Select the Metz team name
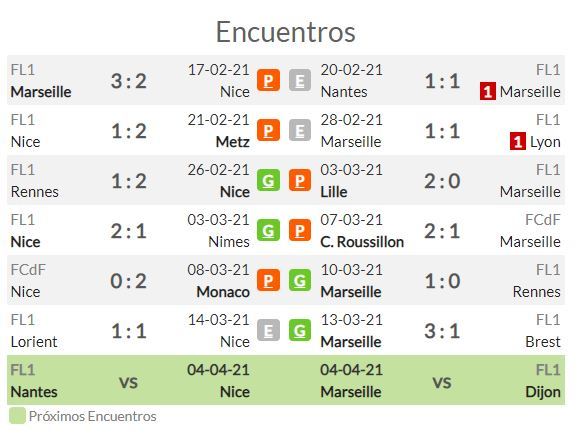Viewport: 580px width, 434px height. point(233,142)
